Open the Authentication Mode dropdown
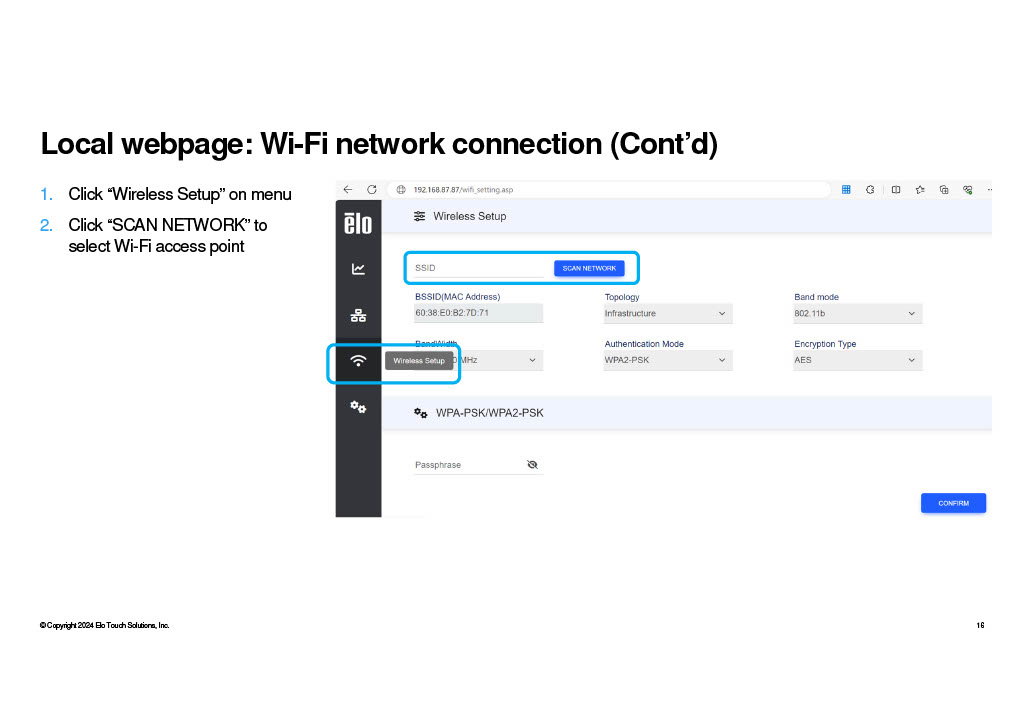This screenshot has width=1024, height=724. click(x=667, y=360)
